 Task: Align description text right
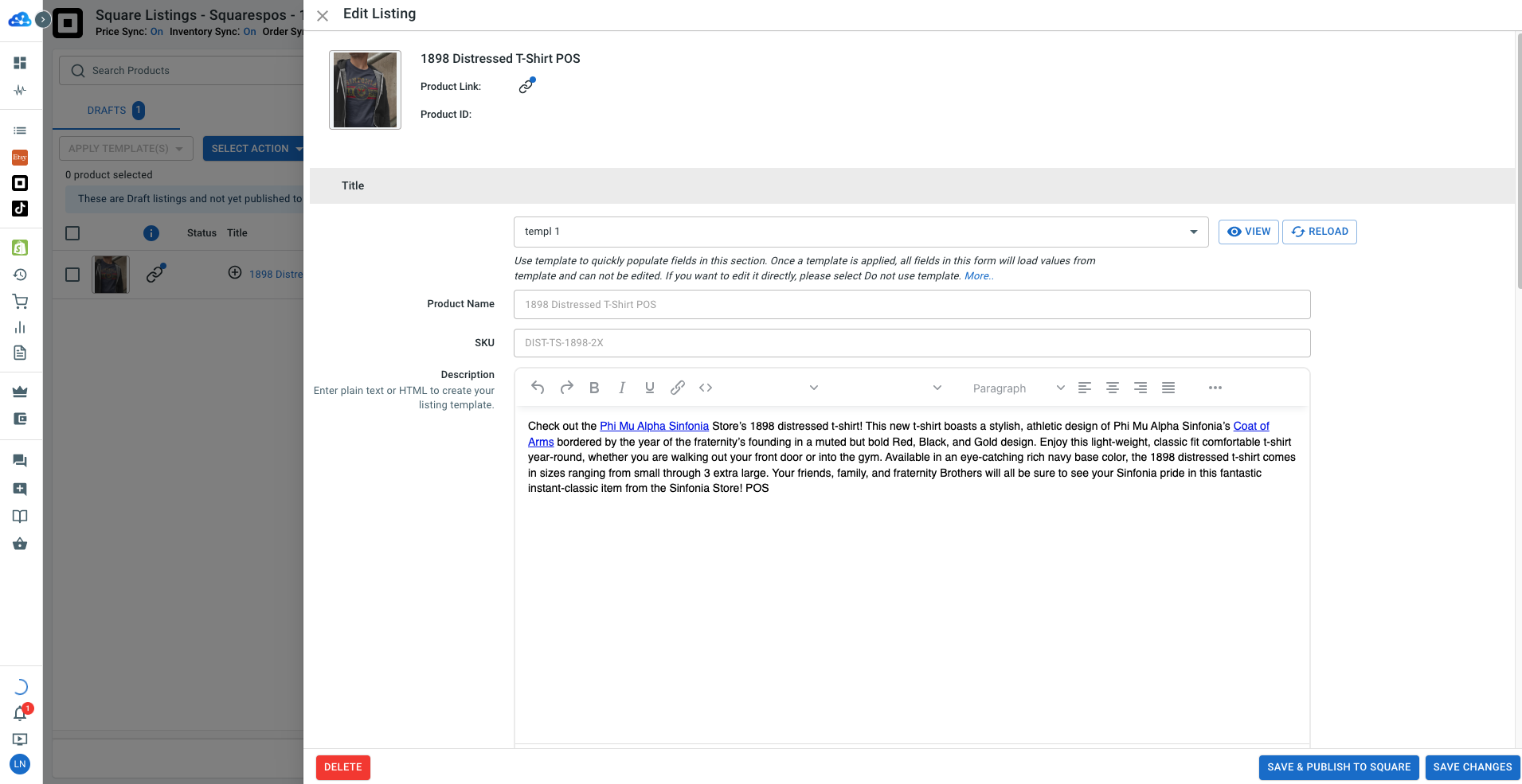tap(1141, 388)
